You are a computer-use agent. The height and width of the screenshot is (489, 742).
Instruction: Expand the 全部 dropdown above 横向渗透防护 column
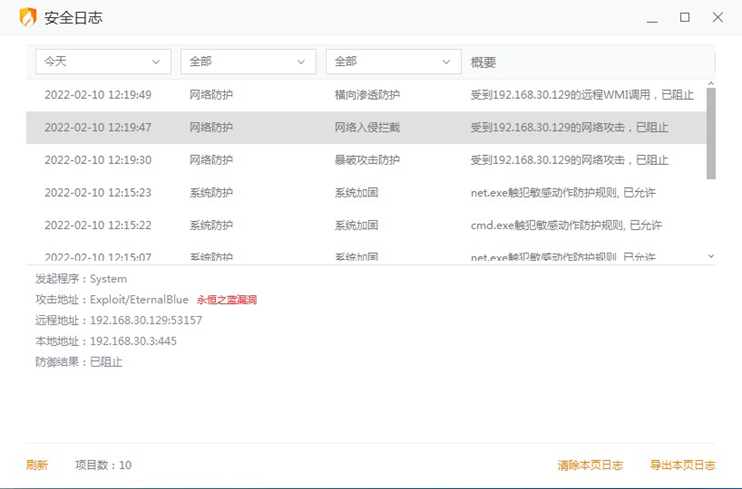[x=392, y=62]
